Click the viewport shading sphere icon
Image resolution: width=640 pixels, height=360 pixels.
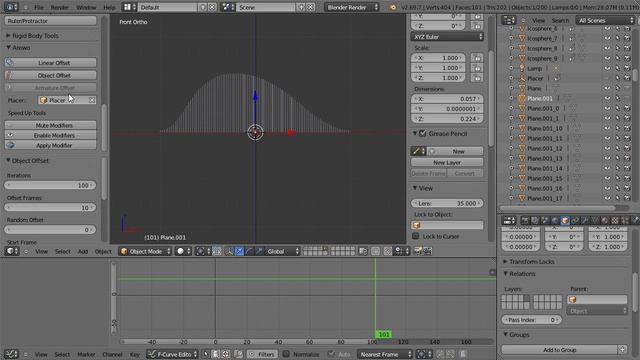[184, 251]
